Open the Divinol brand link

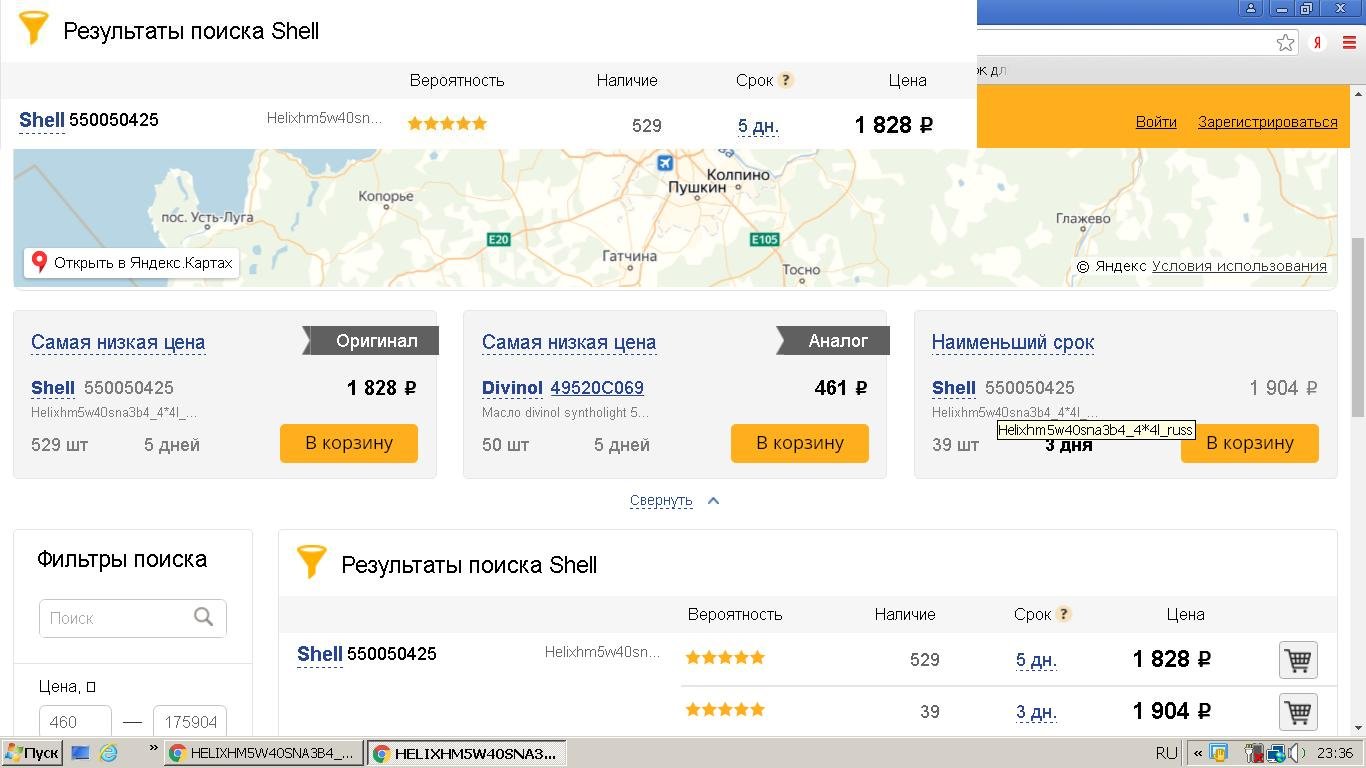(x=512, y=388)
